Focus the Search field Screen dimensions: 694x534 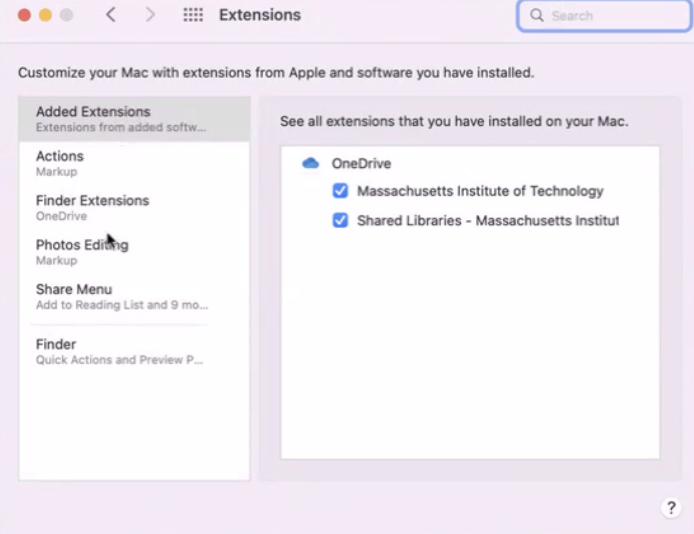[x=604, y=16]
